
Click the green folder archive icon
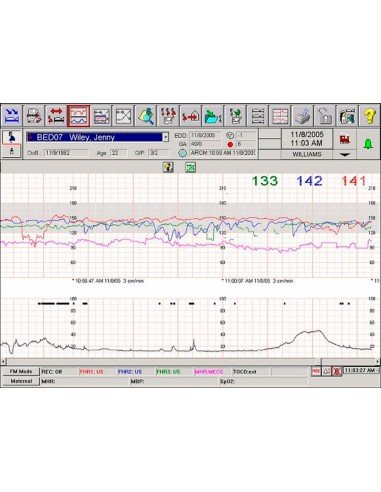coord(213,116)
